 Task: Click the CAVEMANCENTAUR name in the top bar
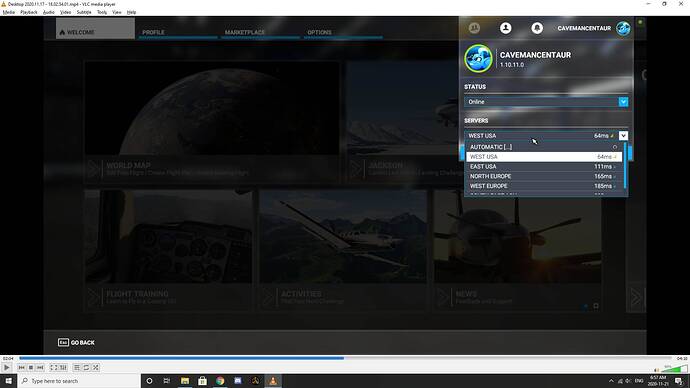coord(584,28)
